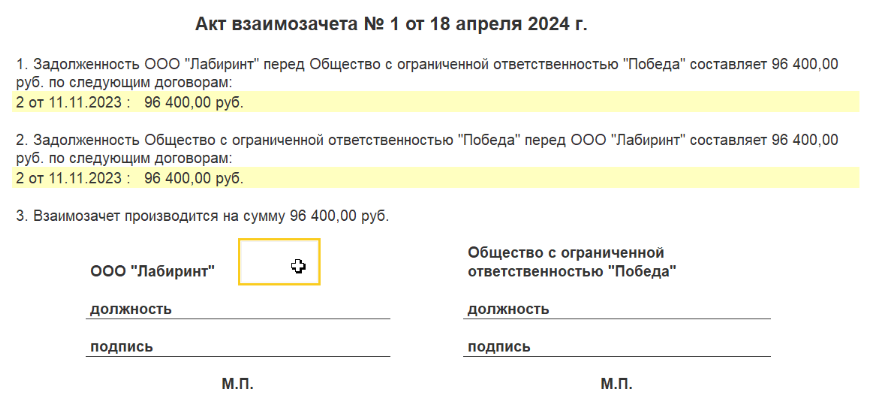Select second yellow contract row "2 от 11.11.2023"
The height and width of the screenshot is (410, 869).
(x=435, y=178)
